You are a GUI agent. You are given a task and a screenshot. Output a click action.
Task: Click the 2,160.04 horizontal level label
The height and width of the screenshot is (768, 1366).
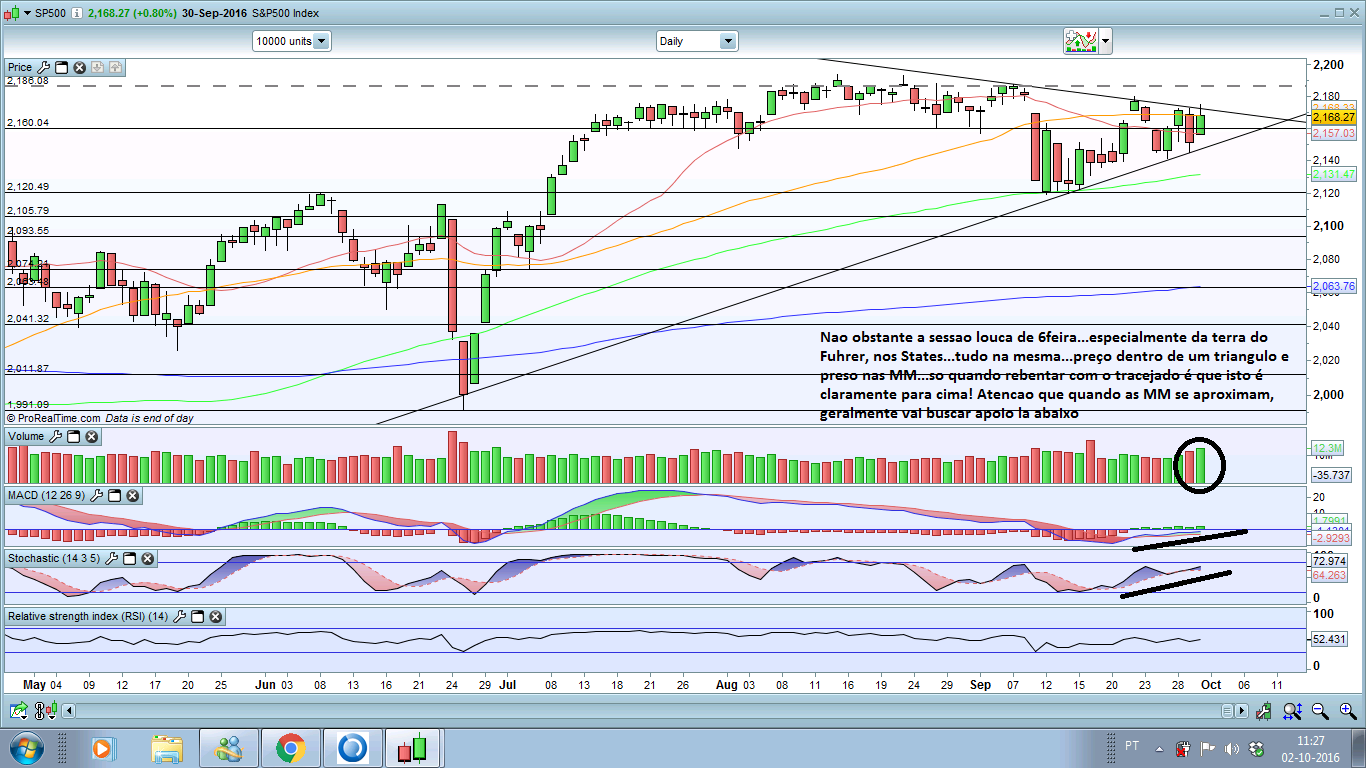coord(28,122)
